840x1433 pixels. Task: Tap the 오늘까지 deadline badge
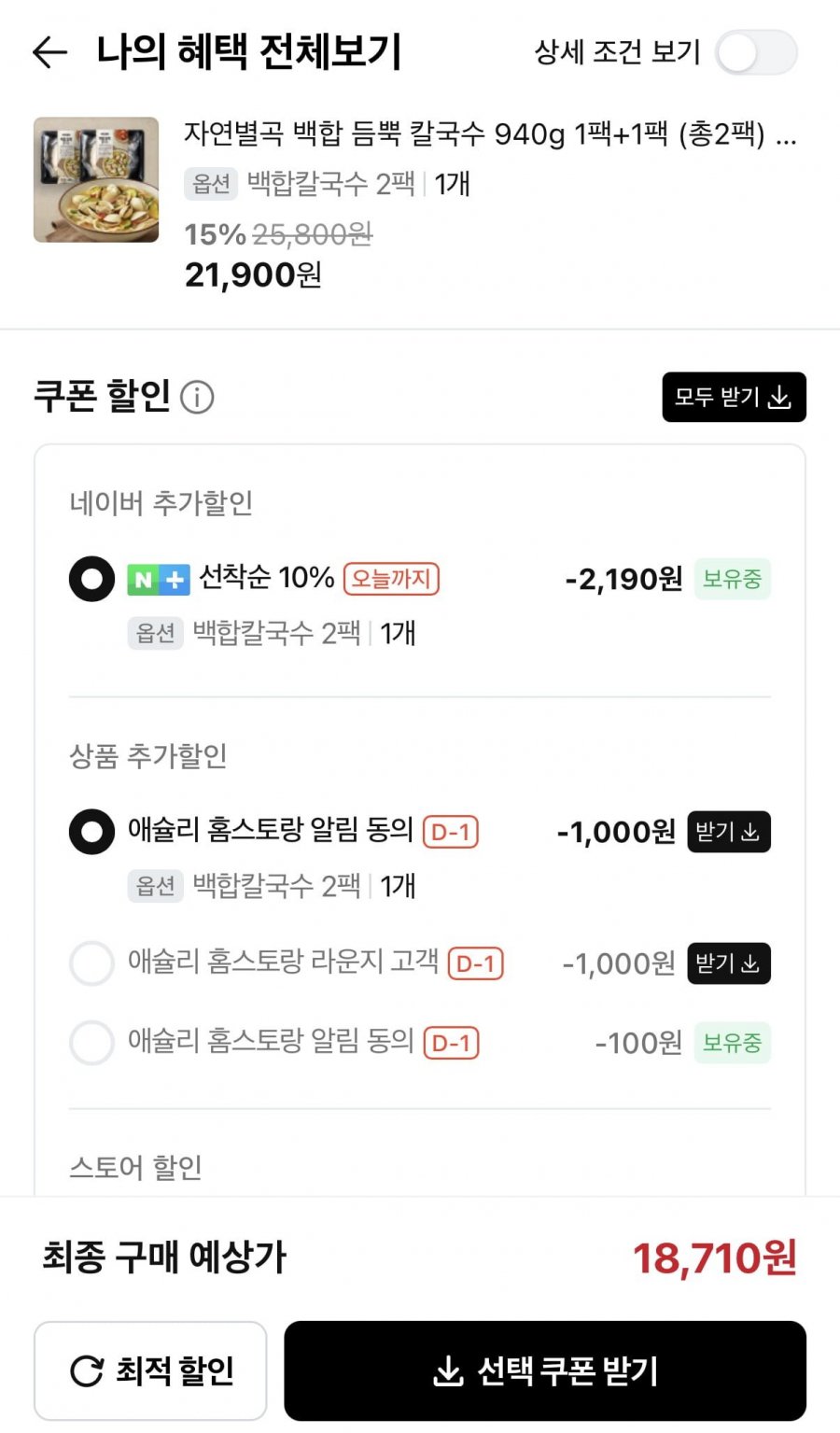coord(391,579)
